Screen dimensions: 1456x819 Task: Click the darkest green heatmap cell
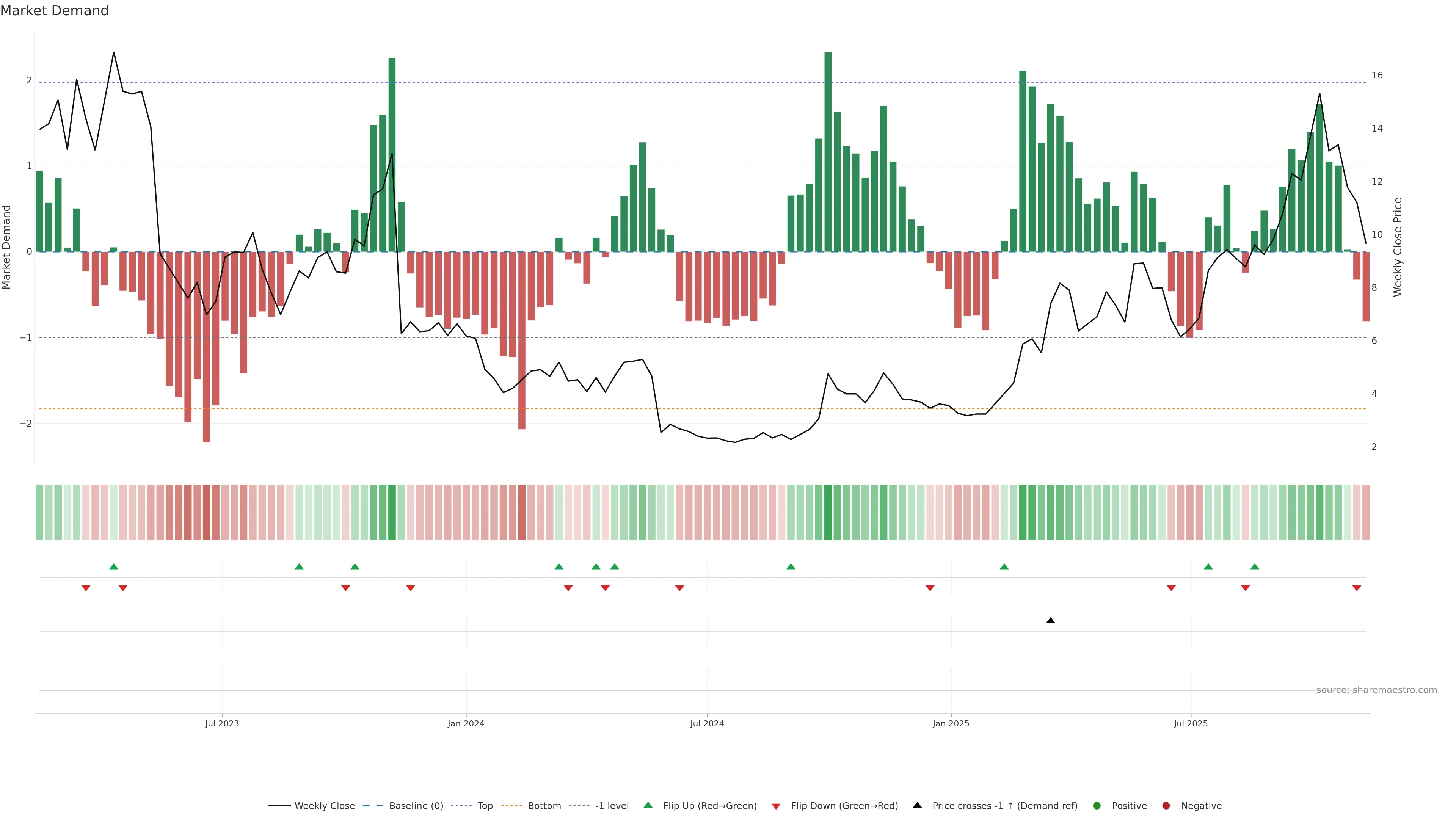(828, 512)
